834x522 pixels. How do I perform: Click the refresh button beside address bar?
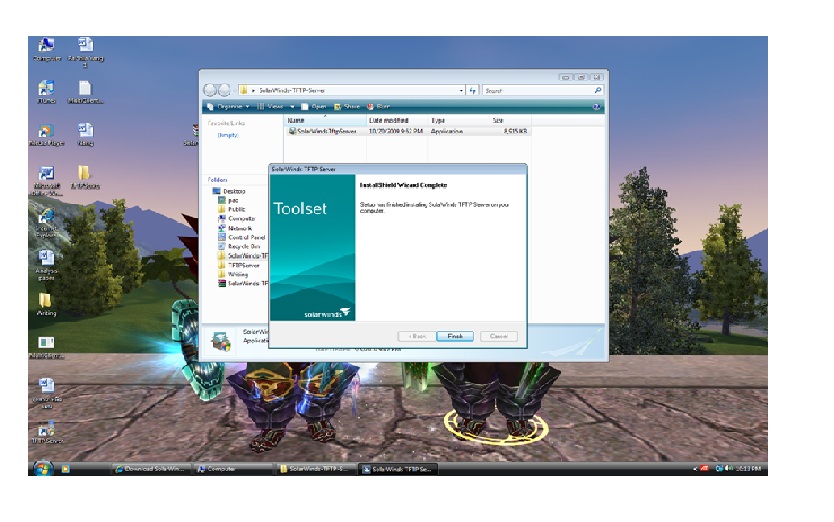[472, 90]
